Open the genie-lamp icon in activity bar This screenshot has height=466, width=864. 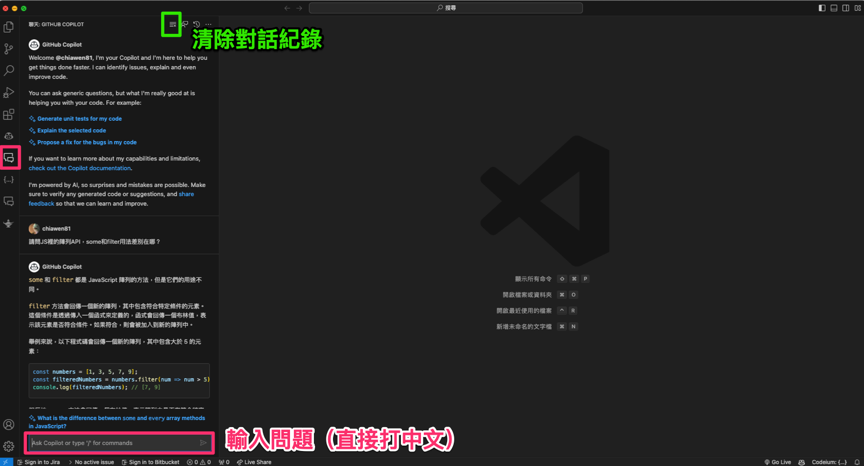click(x=8, y=223)
